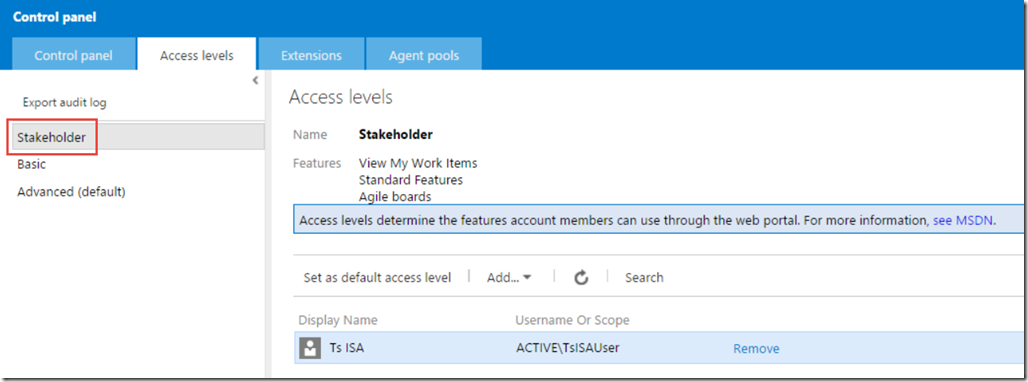Viewport: 1028px width, 382px height.
Task: Collapse the left pane with the arrow
Action: pos(256,81)
